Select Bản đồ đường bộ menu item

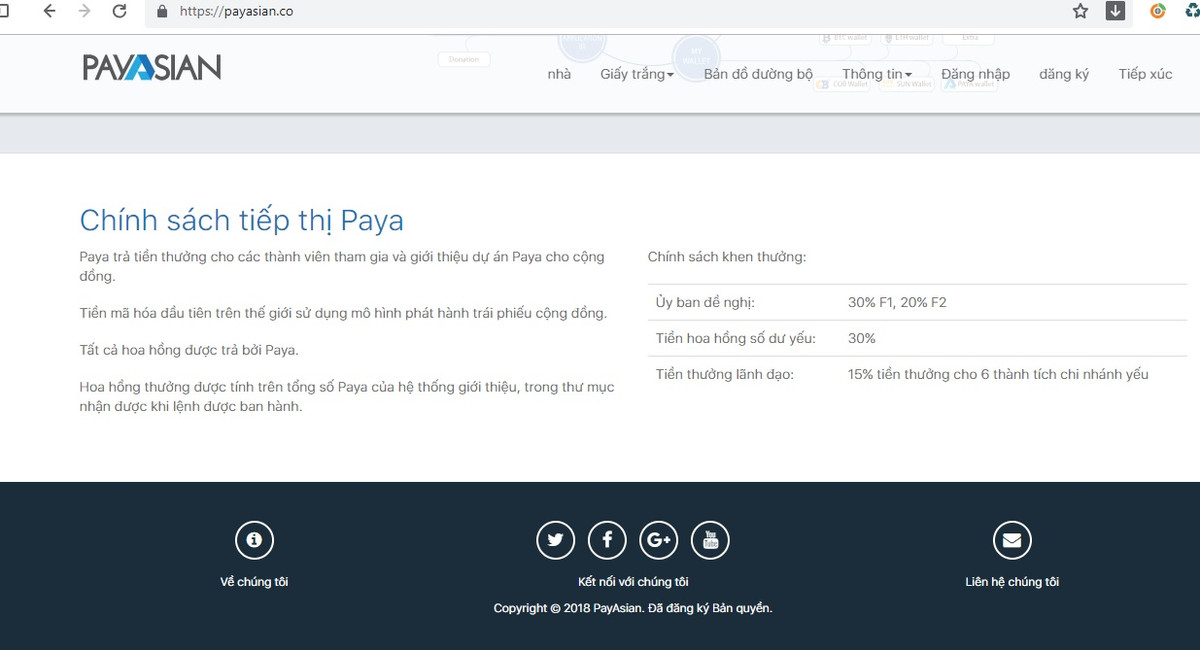758,74
